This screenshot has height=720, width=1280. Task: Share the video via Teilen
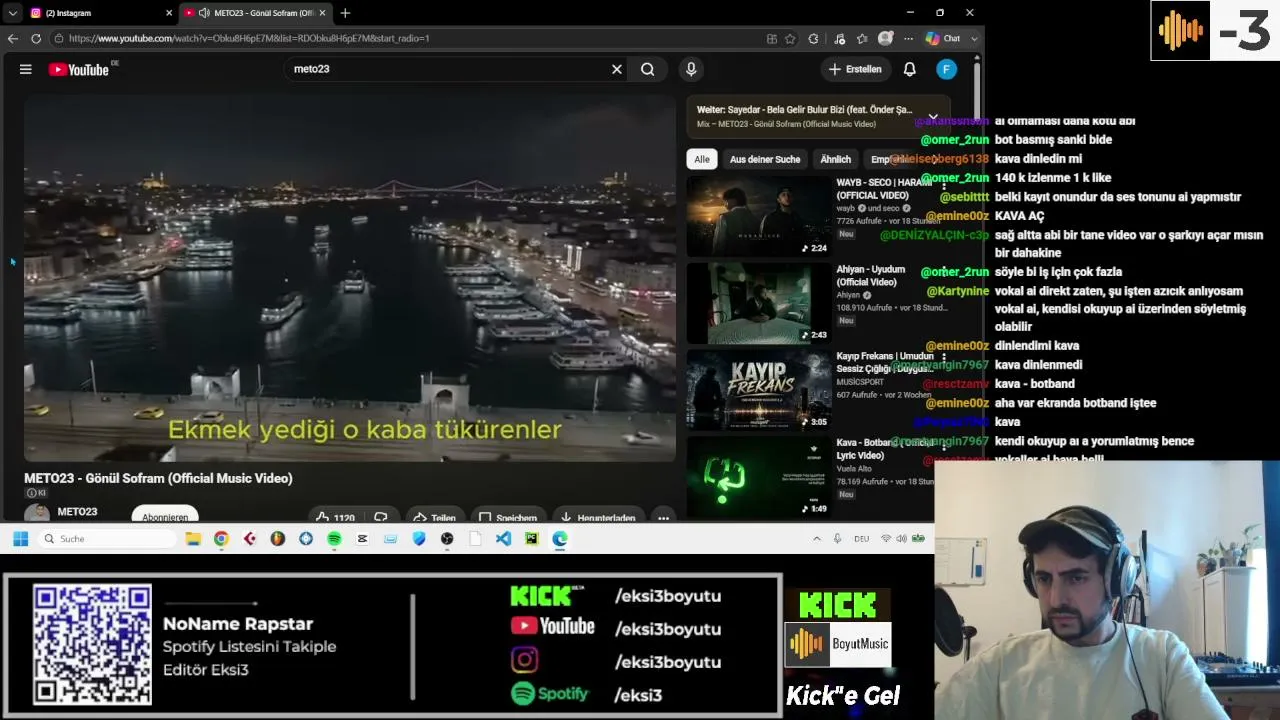pyautogui.click(x=435, y=516)
